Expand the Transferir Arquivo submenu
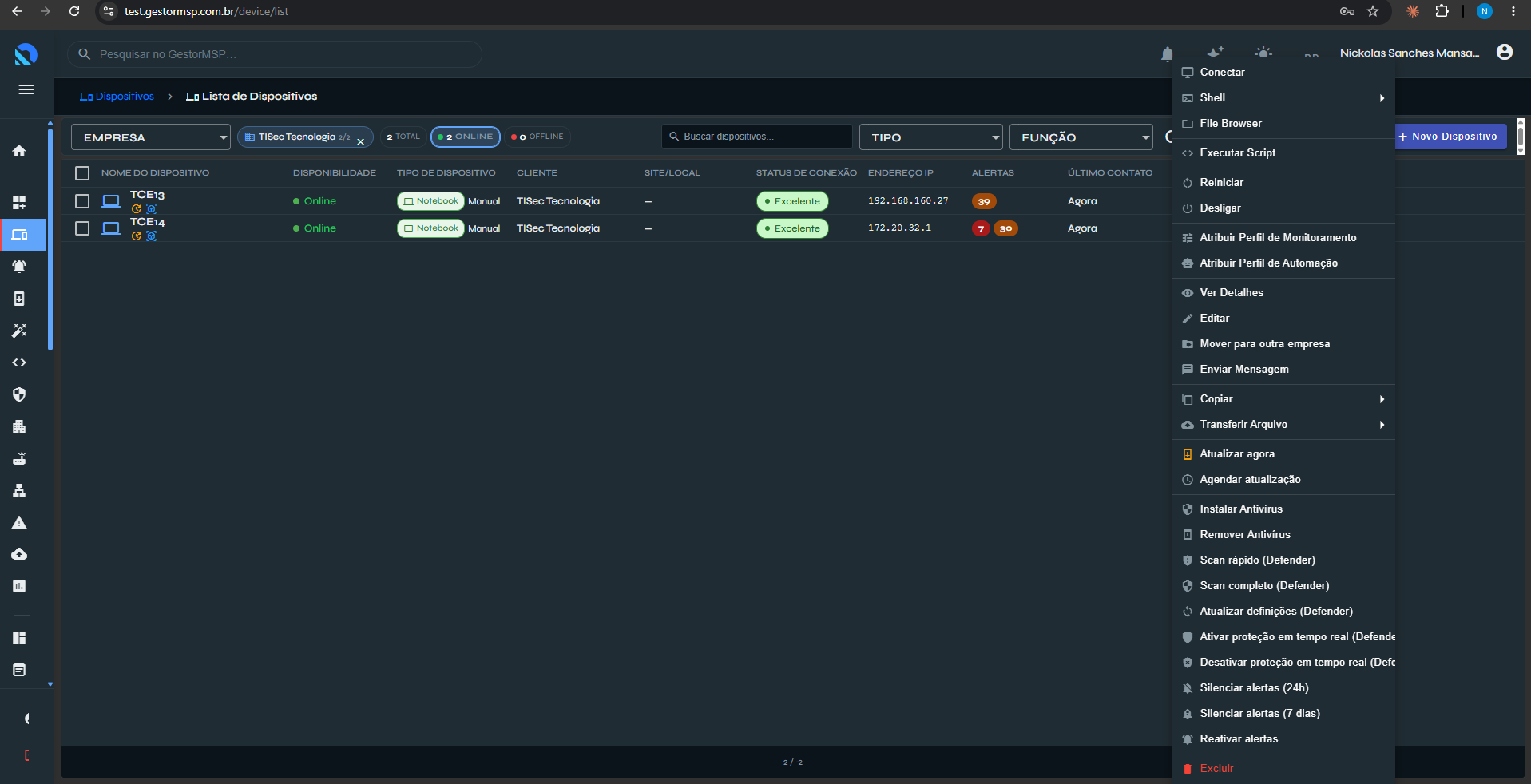Viewport: 1531px width, 784px height. pos(1283,425)
